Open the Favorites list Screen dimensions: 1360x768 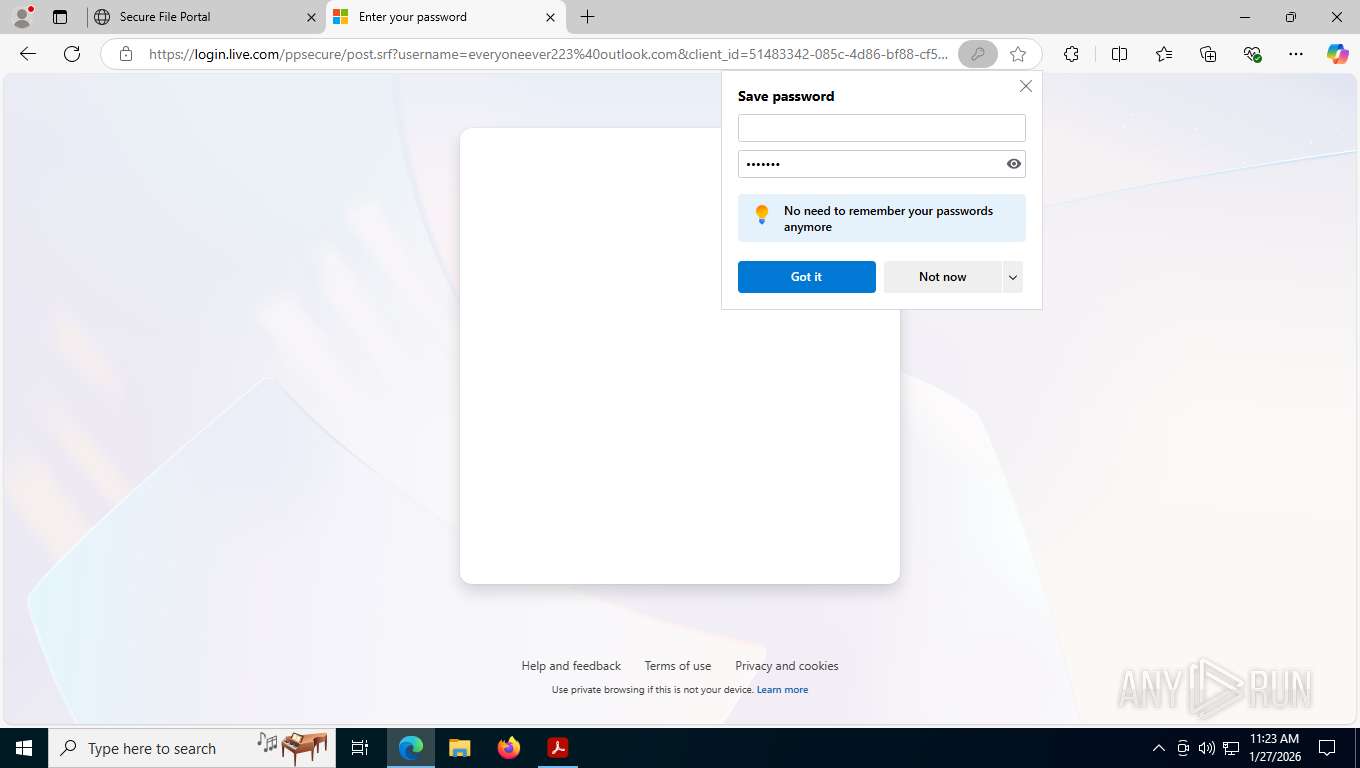click(1164, 54)
